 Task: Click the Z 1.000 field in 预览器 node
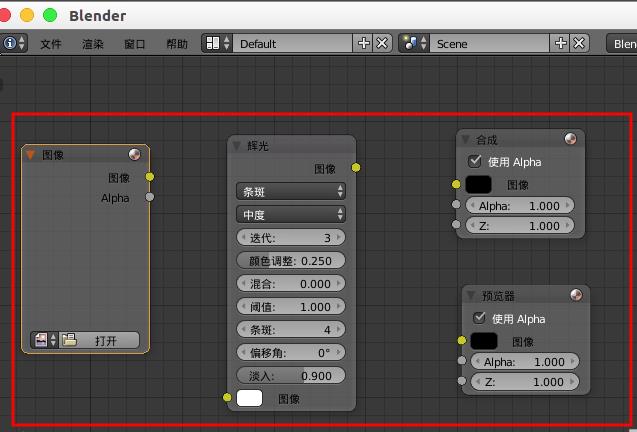[524, 382]
